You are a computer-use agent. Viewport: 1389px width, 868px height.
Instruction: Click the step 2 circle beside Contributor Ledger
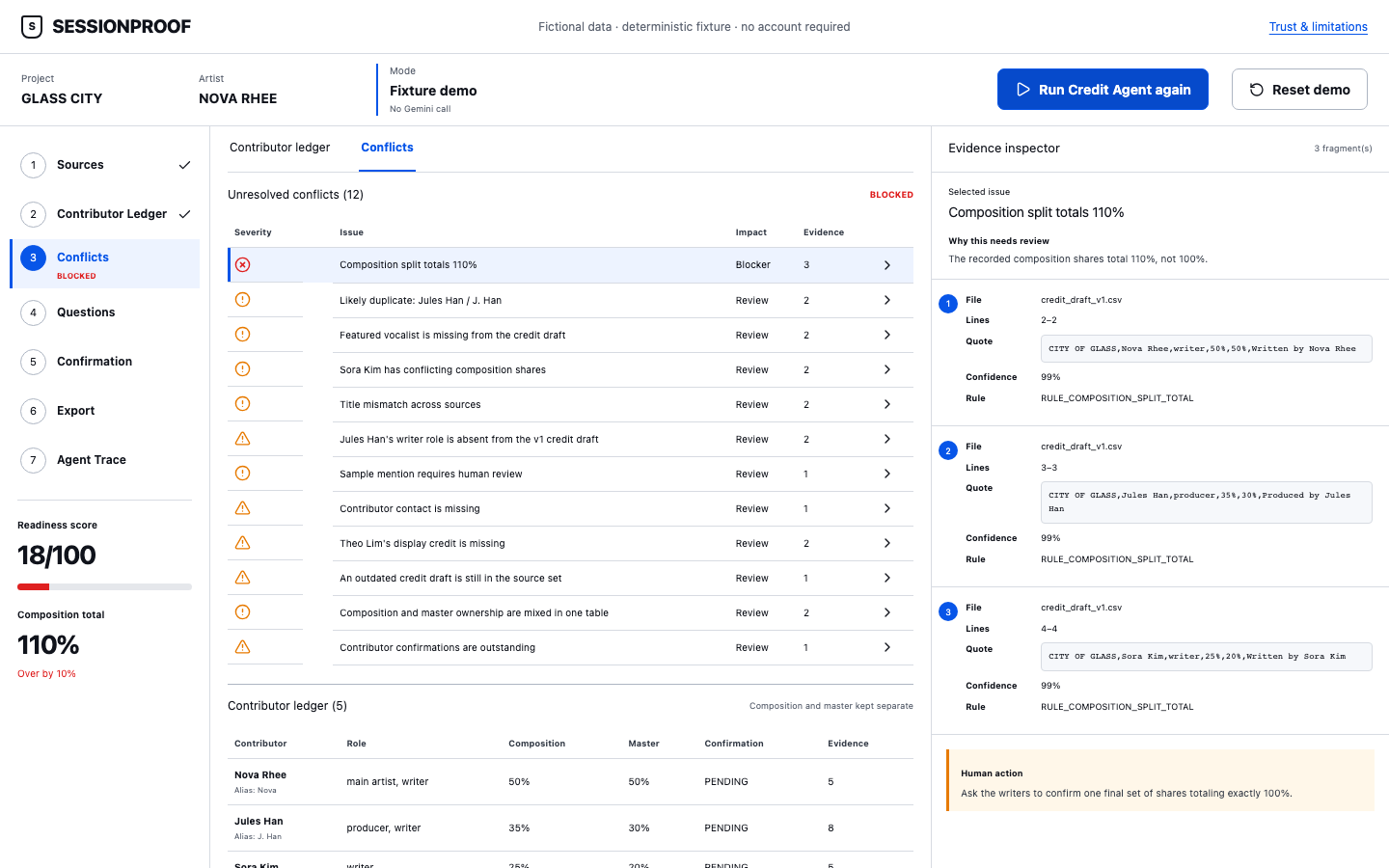(x=33, y=214)
